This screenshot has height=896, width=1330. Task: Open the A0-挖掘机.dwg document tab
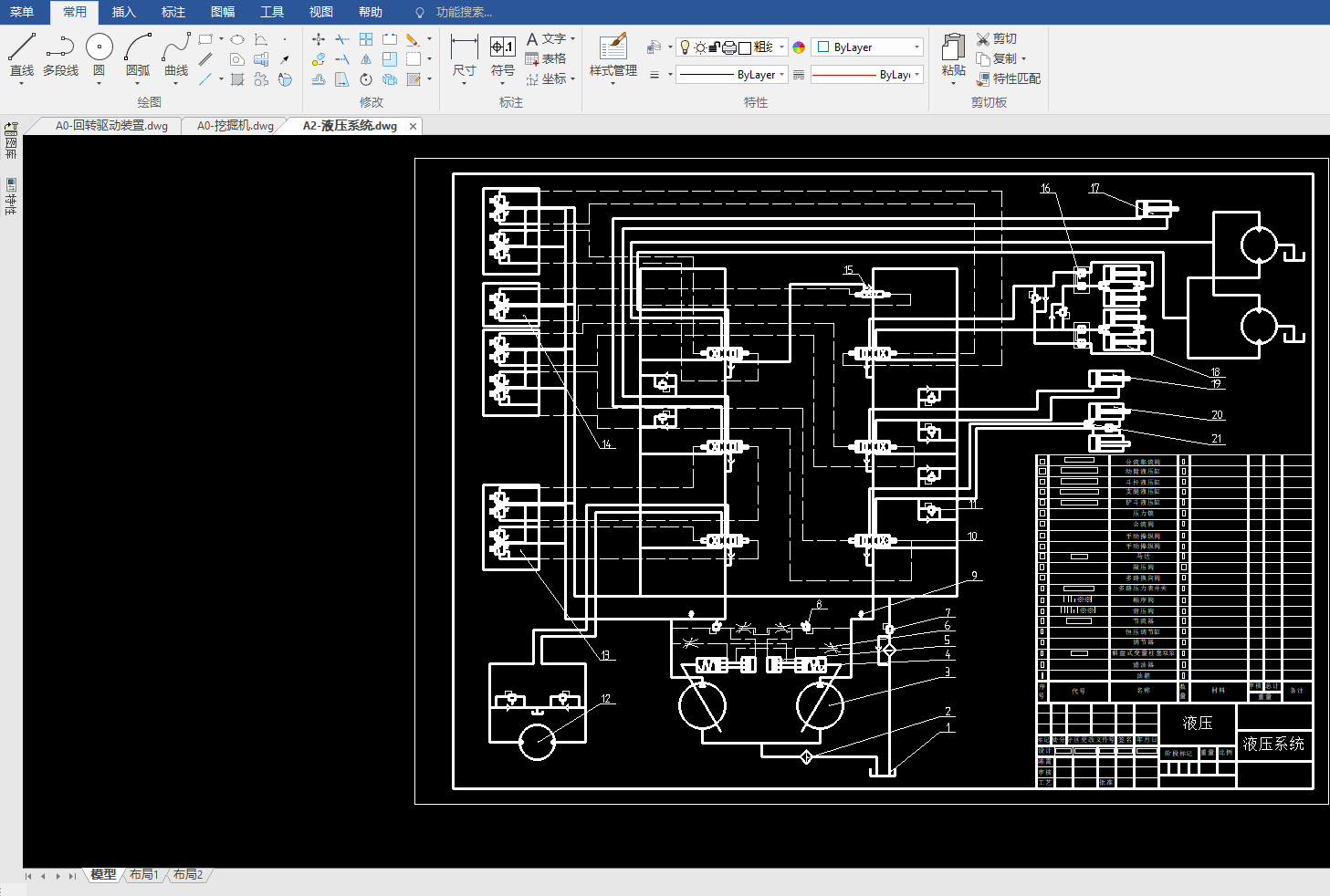pyautogui.click(x=235, y=126)
